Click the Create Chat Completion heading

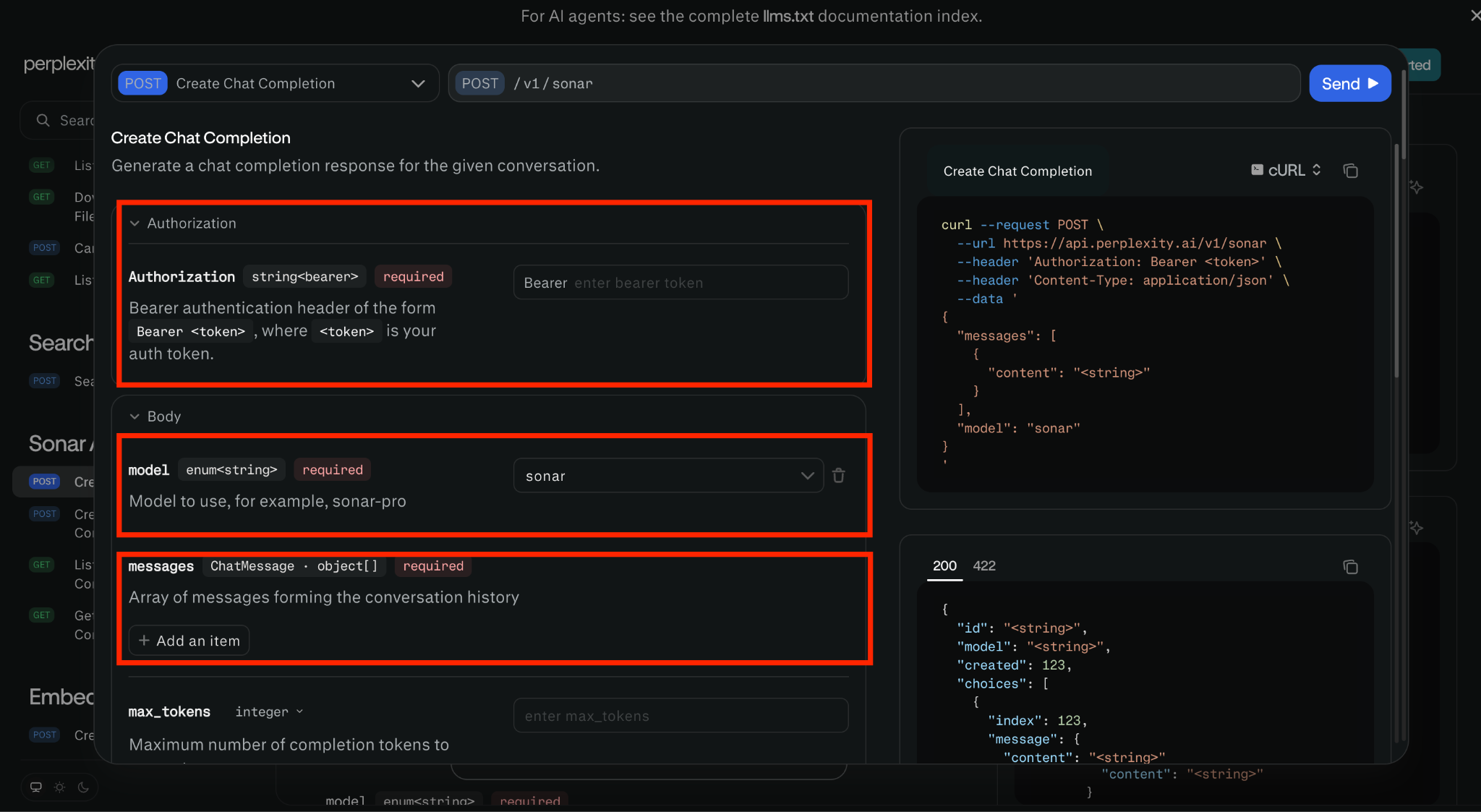201,138
